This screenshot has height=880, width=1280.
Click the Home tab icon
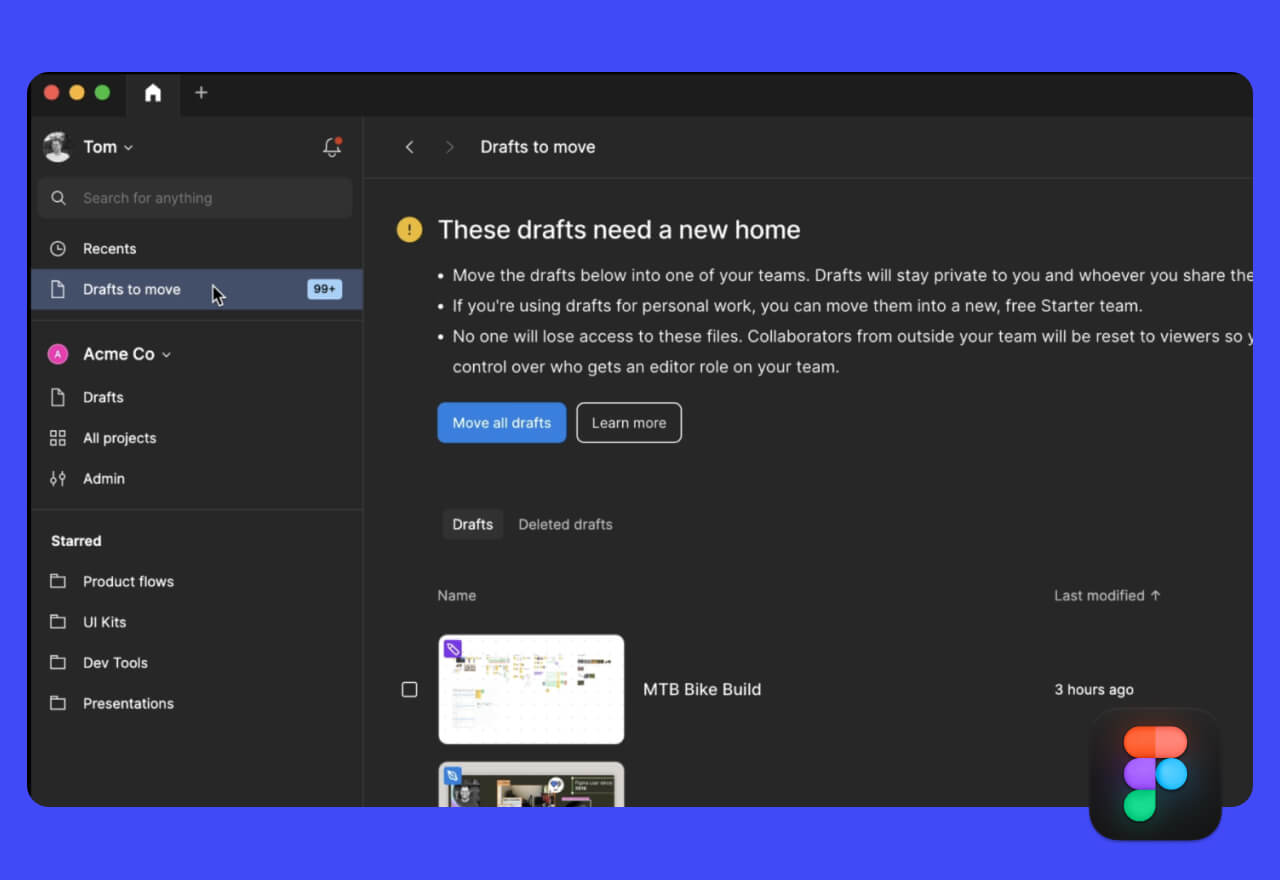tap(153, 93)
